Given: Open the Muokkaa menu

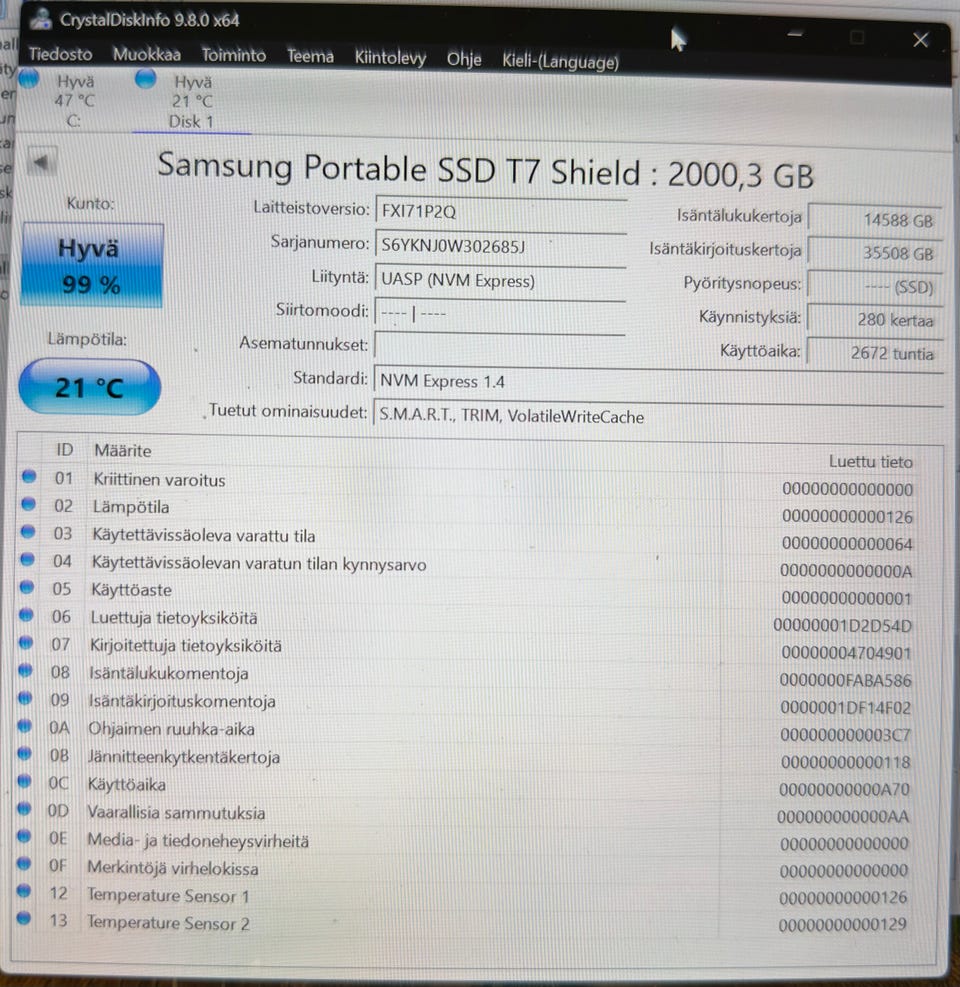Looking at the screenshot, I should (x=147, y=55).
